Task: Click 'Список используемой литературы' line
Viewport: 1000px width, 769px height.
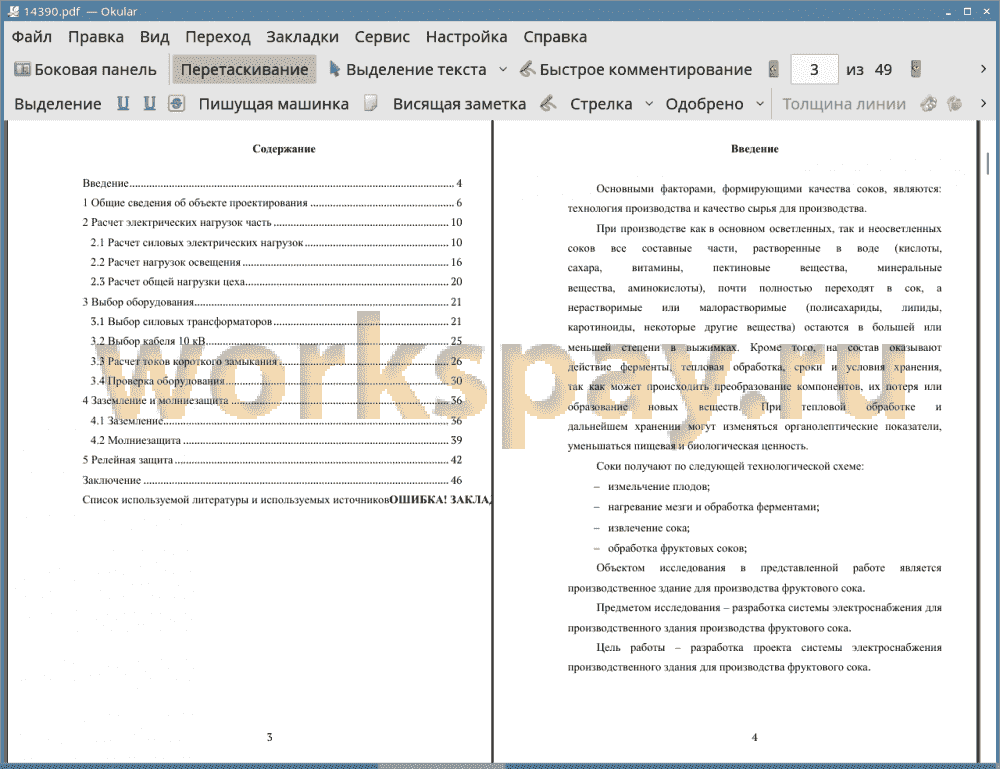Action: pyautogui.click(x=286, y=500)
